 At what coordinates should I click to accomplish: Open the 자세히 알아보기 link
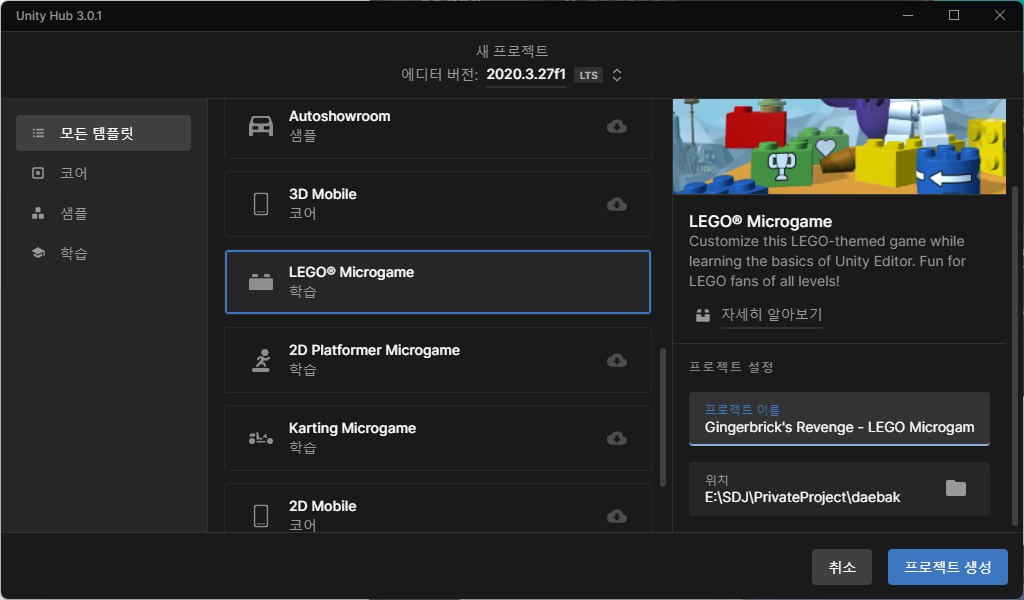click(x=771, y=315)
